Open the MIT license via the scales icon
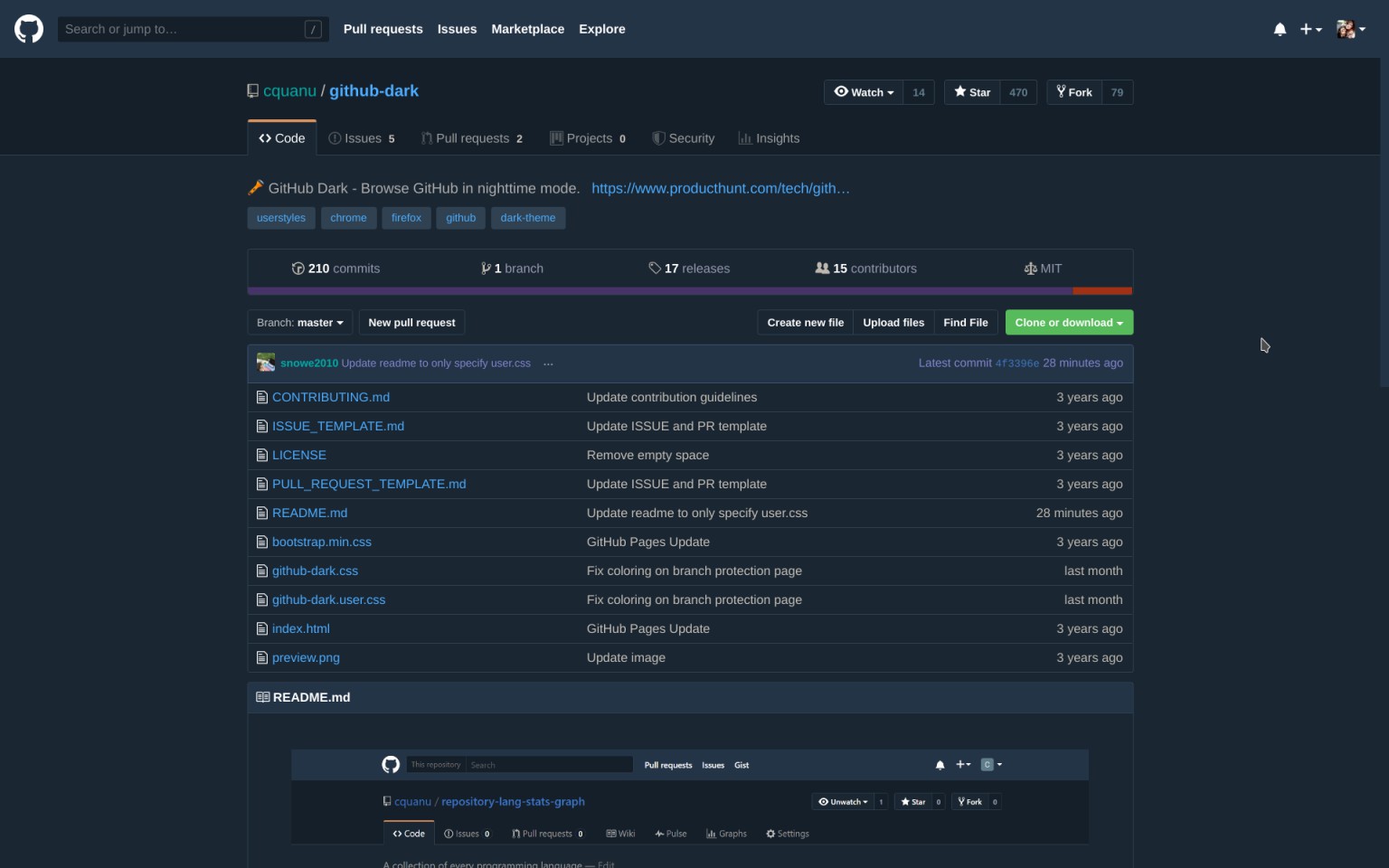The width and height of the screenshot is (1389, 868). tap(1030, 268)
